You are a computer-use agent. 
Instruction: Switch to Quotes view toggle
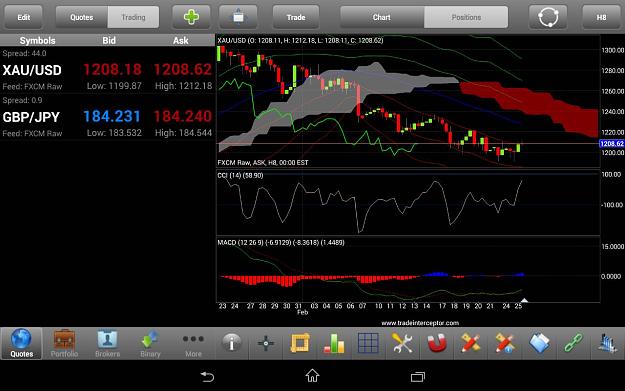coord(82,17)
